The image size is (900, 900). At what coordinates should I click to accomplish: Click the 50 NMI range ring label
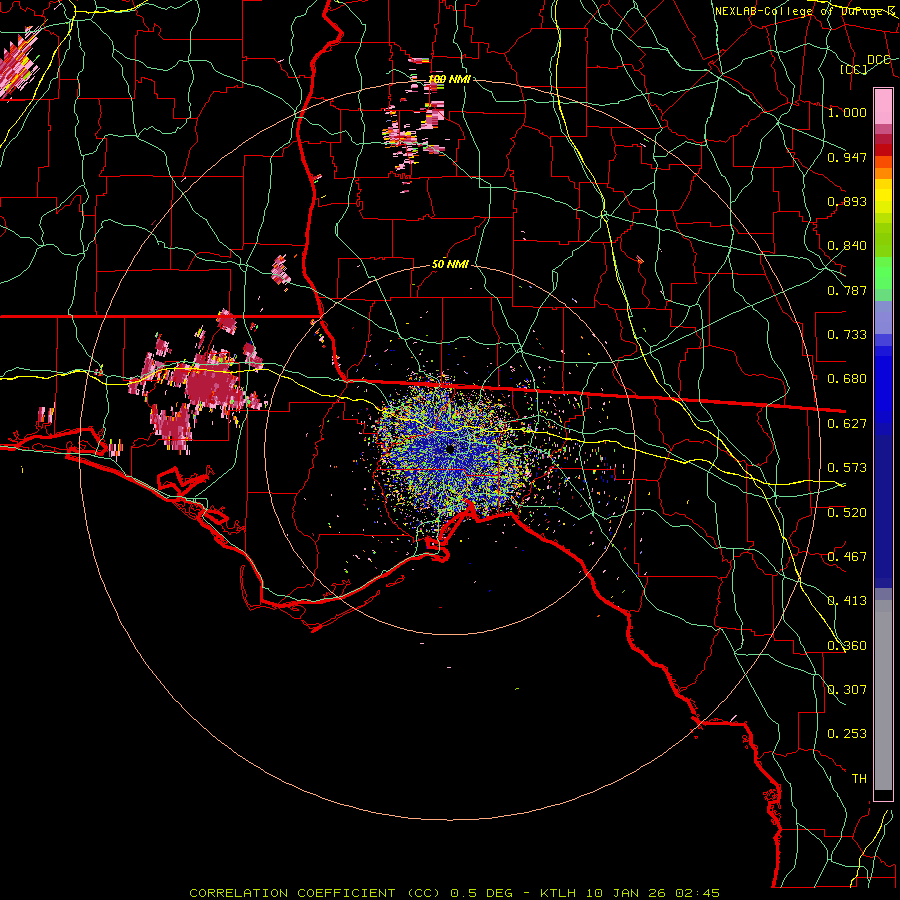tap(450, 264)
